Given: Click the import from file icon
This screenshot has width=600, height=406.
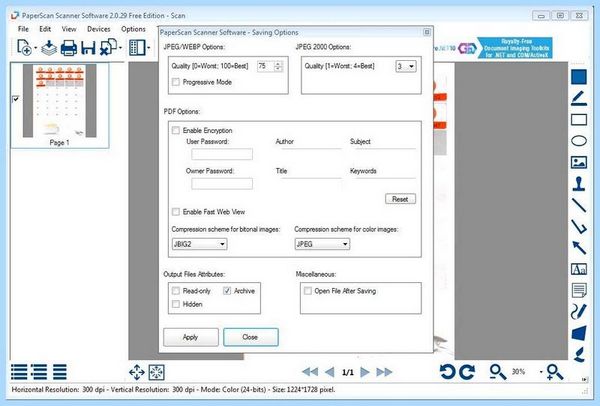Looking at the screenshot, I should tap(49, 48).
